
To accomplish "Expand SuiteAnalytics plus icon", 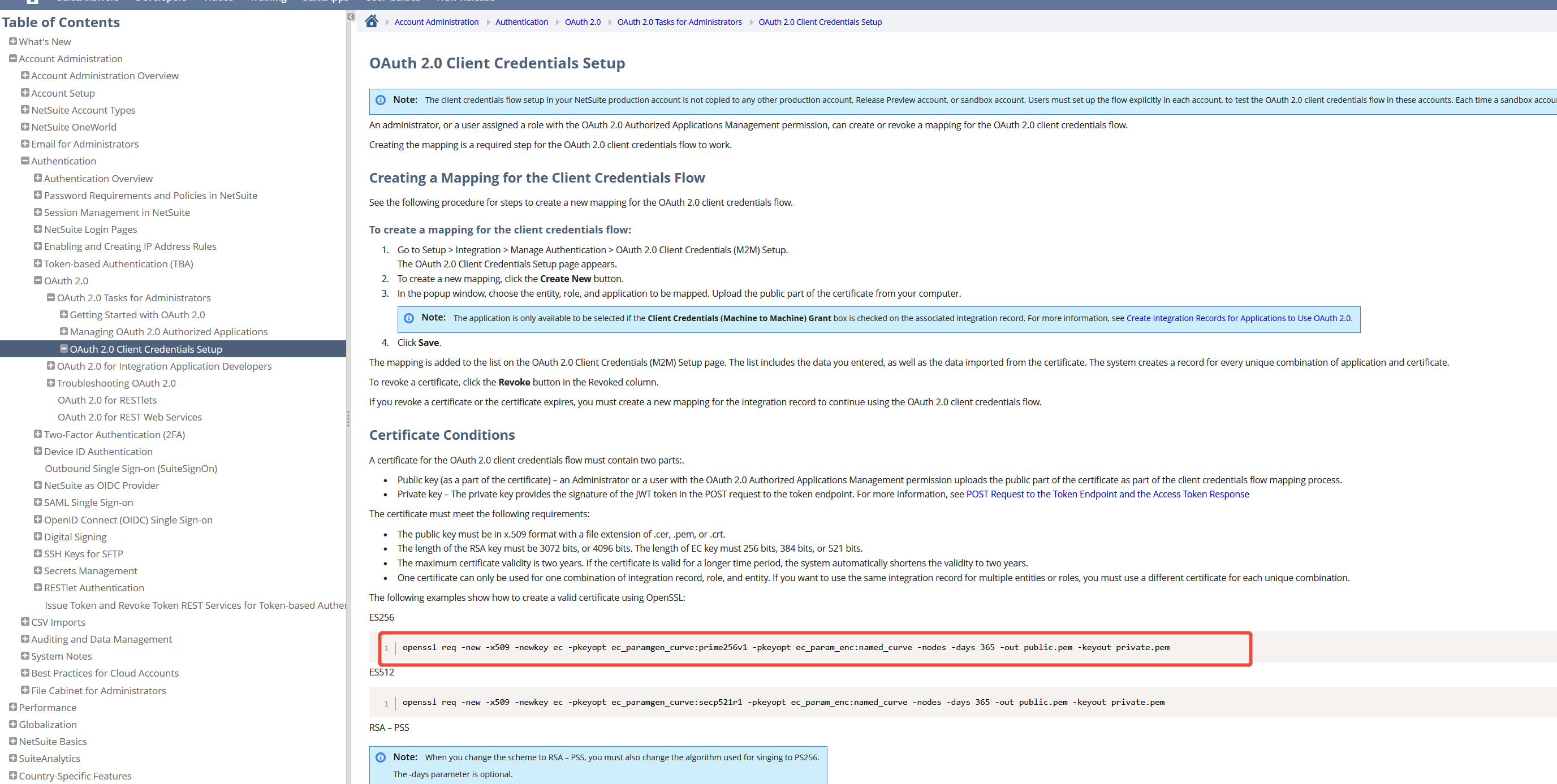I will [x=12, y=758].
